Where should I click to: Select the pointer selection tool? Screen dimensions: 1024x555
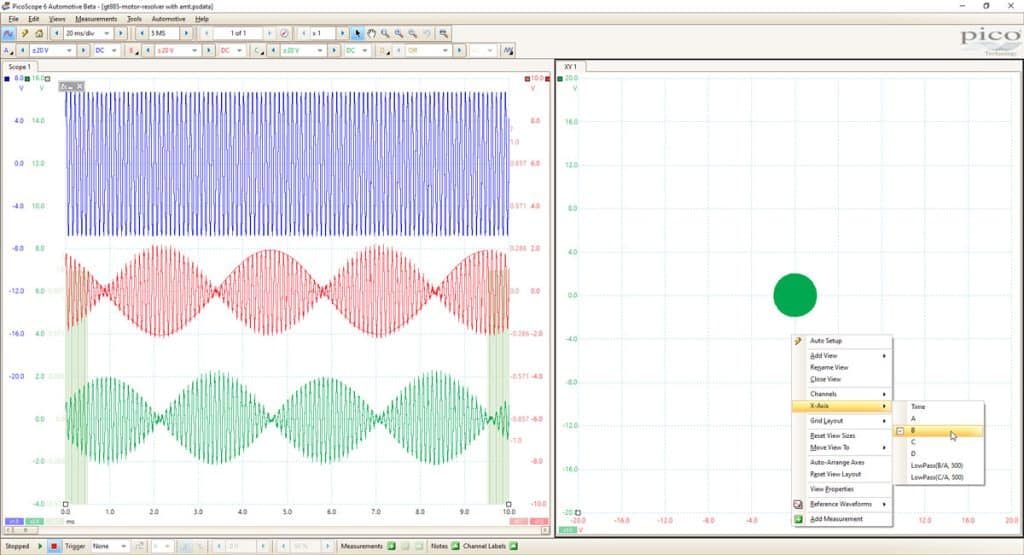[x=357, y=33]
